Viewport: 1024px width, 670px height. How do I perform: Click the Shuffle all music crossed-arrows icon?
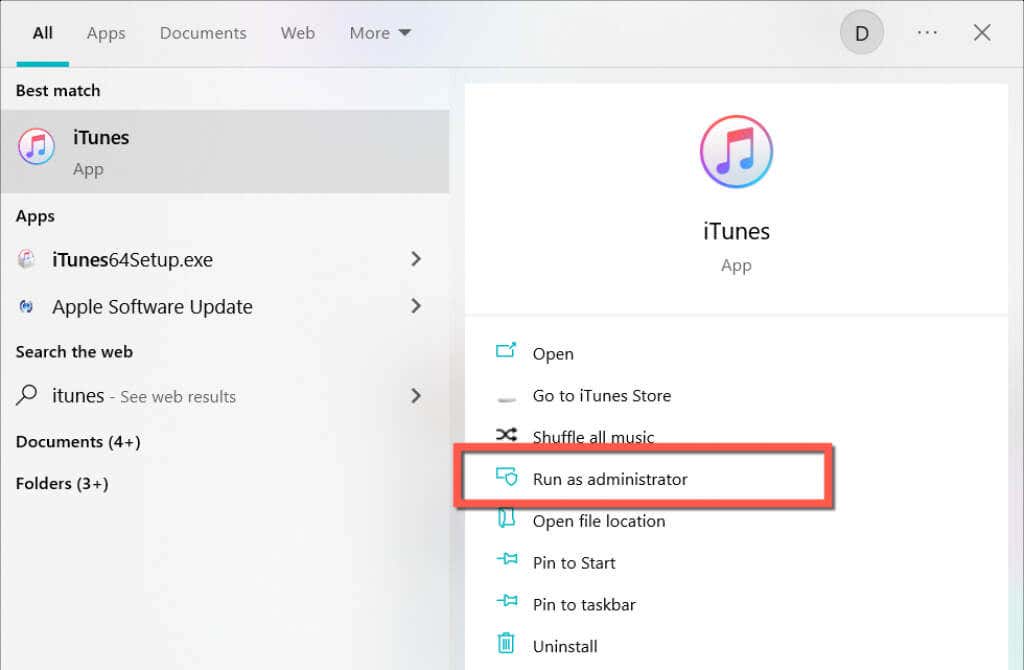click(508, 437)
